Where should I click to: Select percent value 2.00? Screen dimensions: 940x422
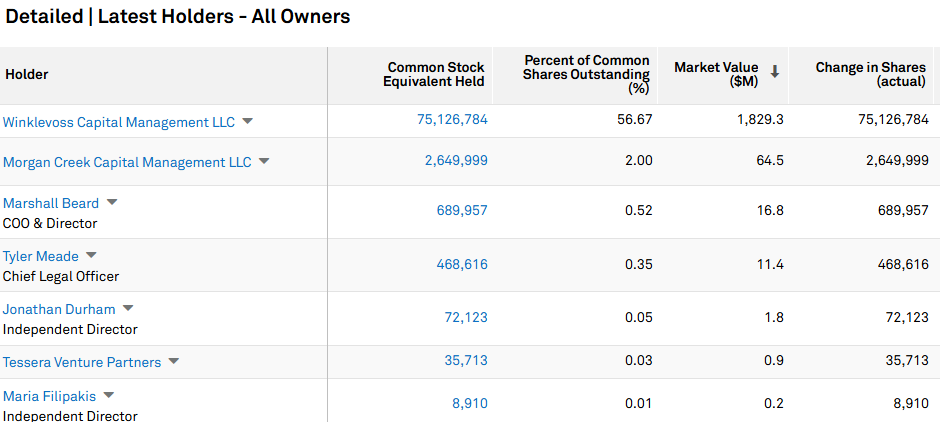tap(639, 160)
